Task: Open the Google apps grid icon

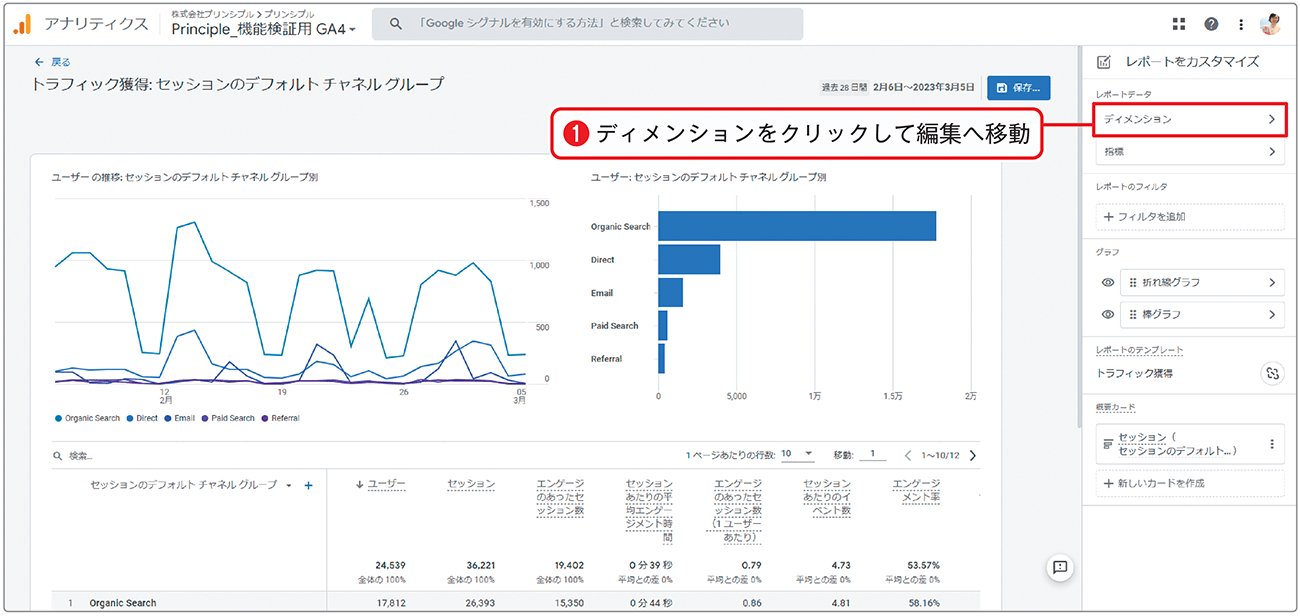Action: tap(1179, 24)
